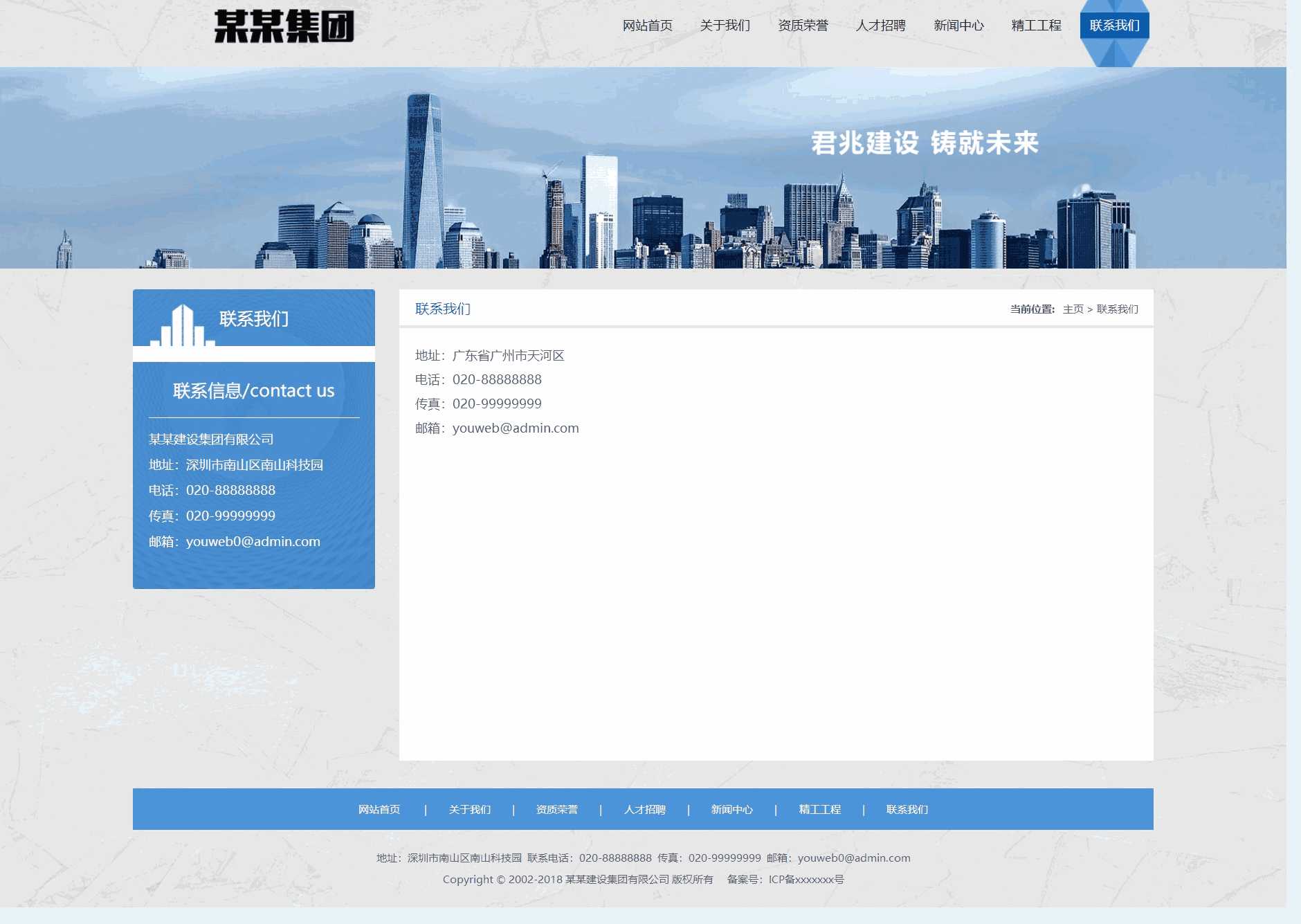Open 网站首页 in the footer bar

[x=379, y=810]
